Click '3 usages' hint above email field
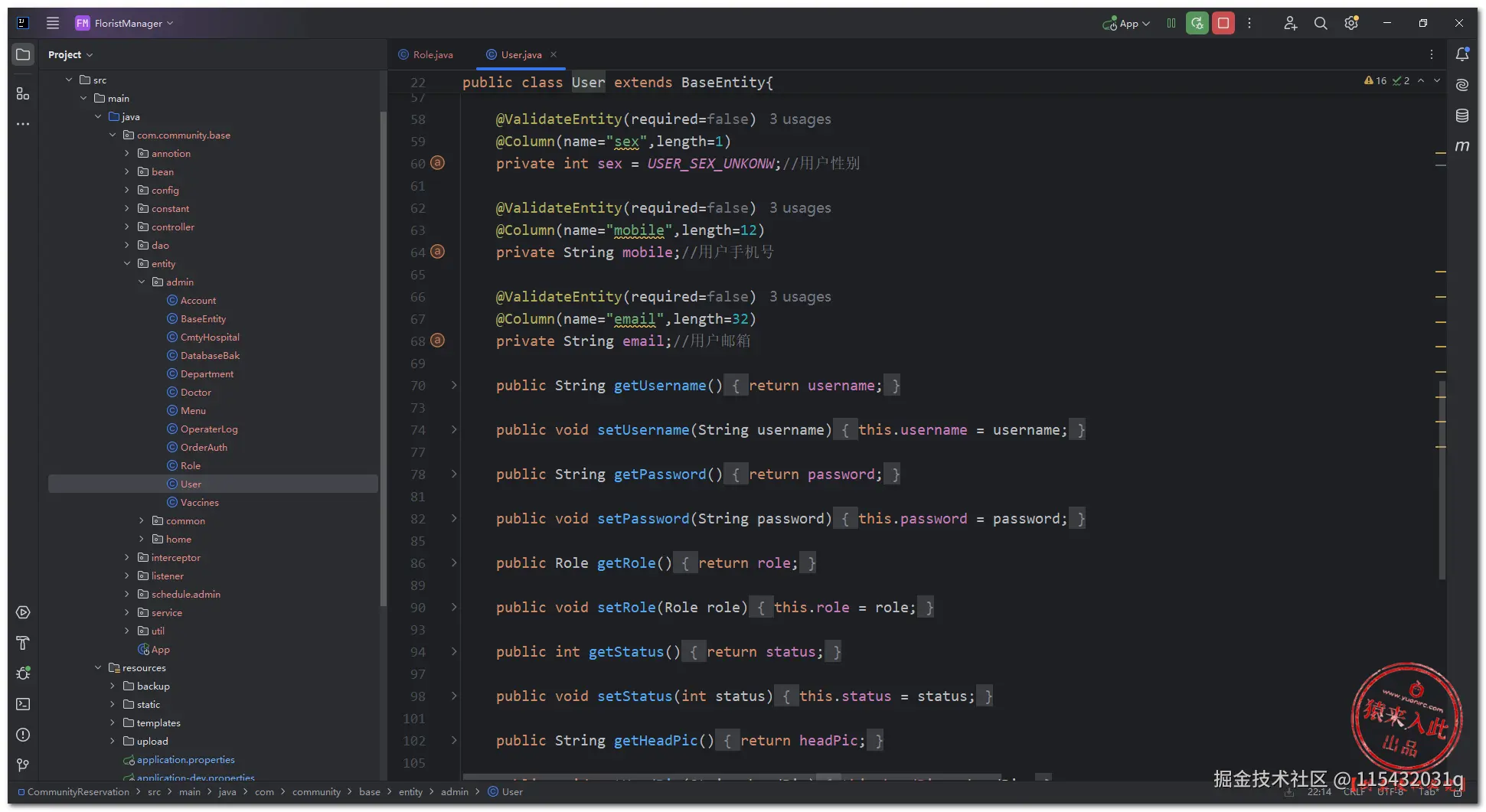The height and width of the screenshot is (812, 1486). pyautogui.click(x=800, y=296)
